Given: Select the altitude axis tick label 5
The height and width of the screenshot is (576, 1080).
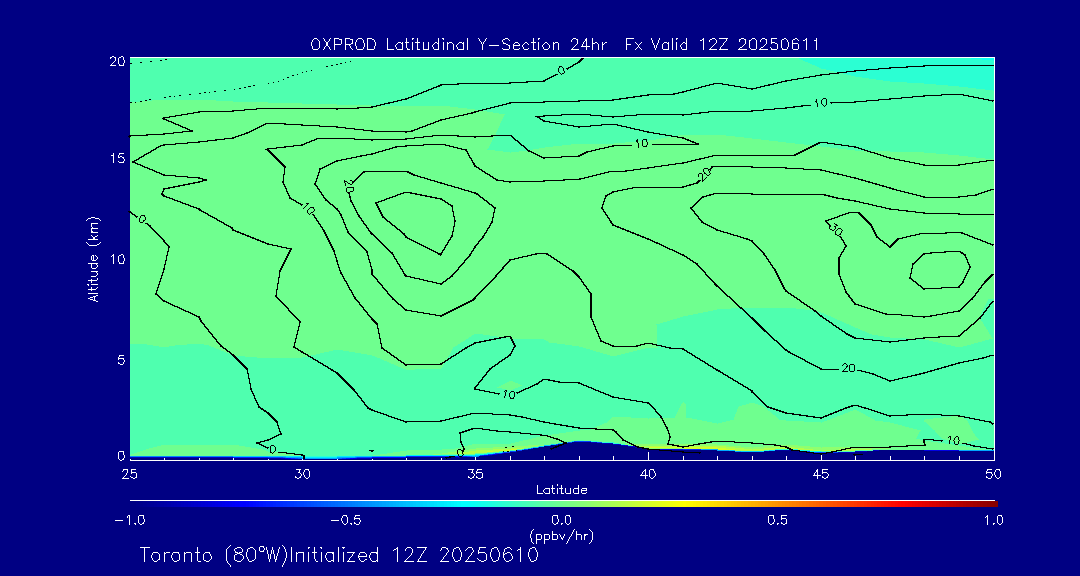Looking at the screenshot, I should 121,360.
